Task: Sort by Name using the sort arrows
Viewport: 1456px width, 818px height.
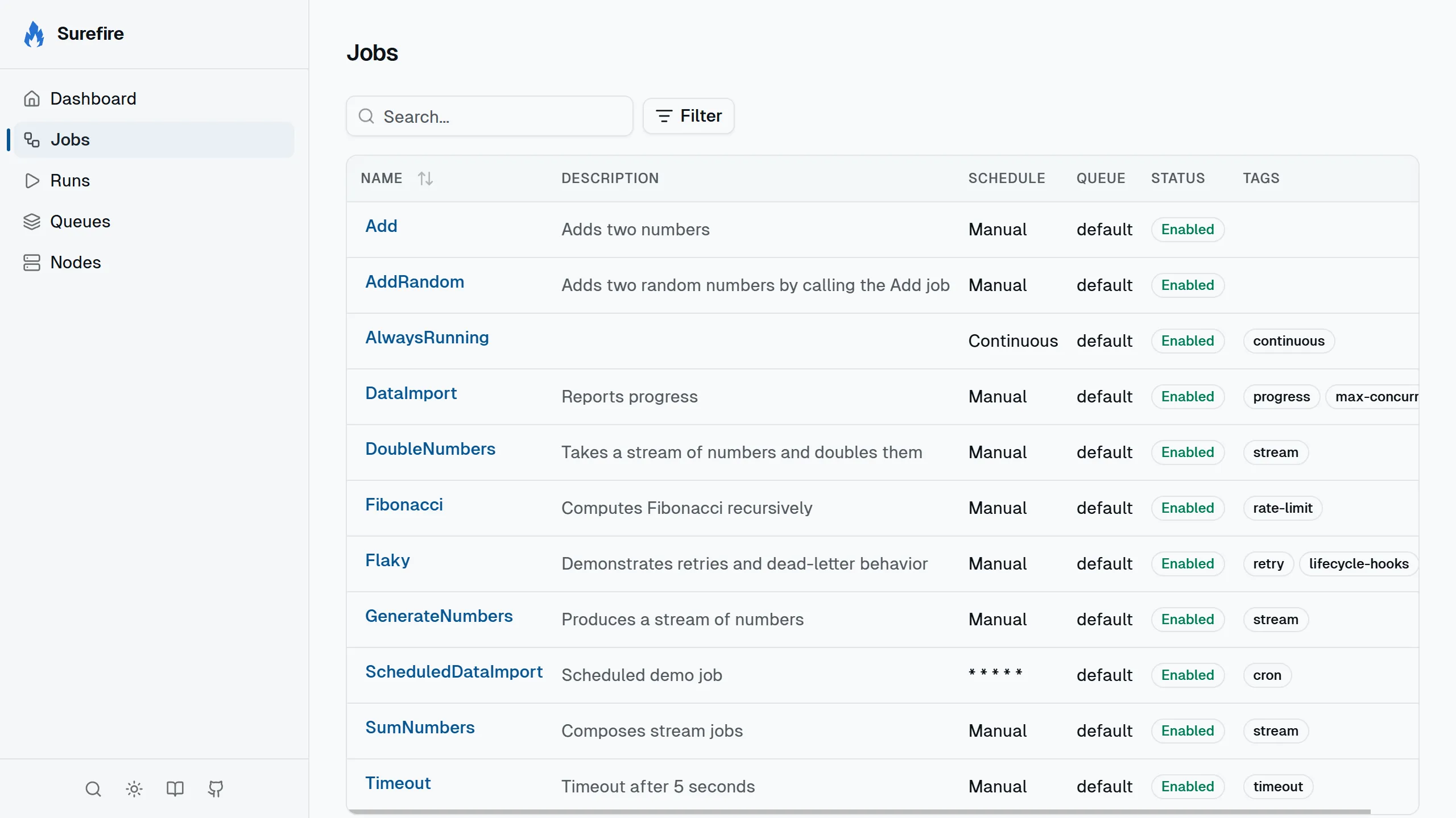Action: point(425,178)
